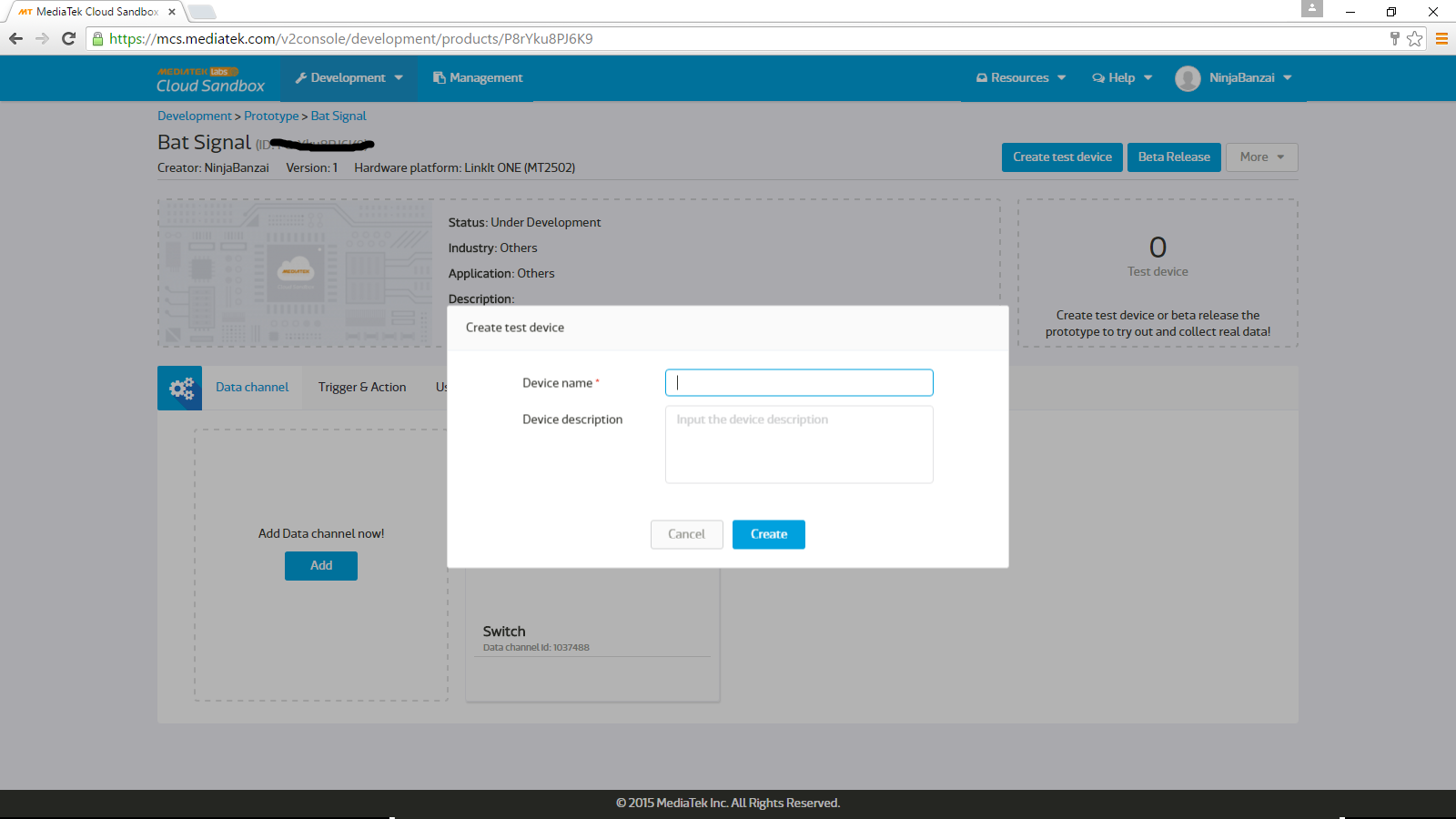
Task: Minimize the browser window
Action: (x=1350, y=12)
